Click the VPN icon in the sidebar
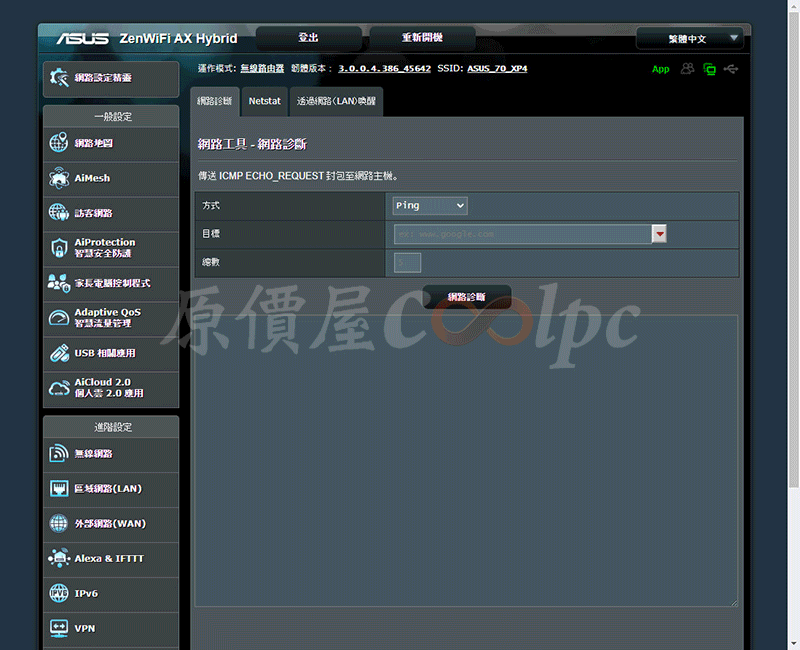Viewport: 800px width, 650px height. pyautogui.click(x=59, y=628)
